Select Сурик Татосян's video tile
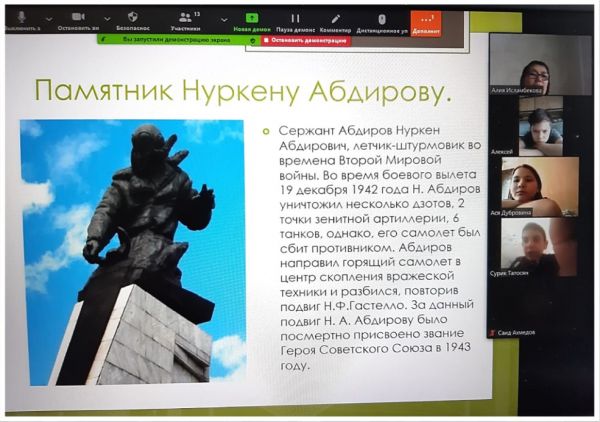Image resolution: width=600 pixels, height=422 pixels. (x=540, y=247)
